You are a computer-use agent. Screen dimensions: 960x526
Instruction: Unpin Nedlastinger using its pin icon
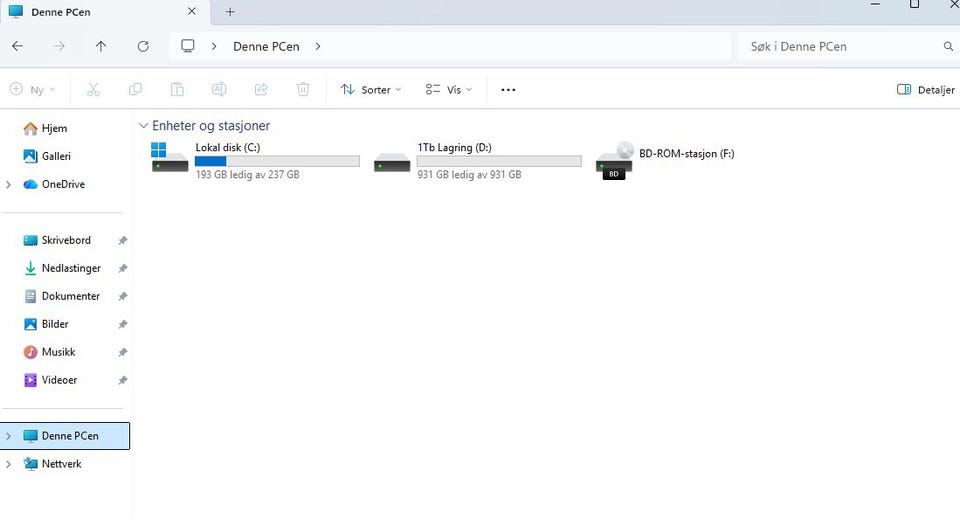(x=122, y=268)
